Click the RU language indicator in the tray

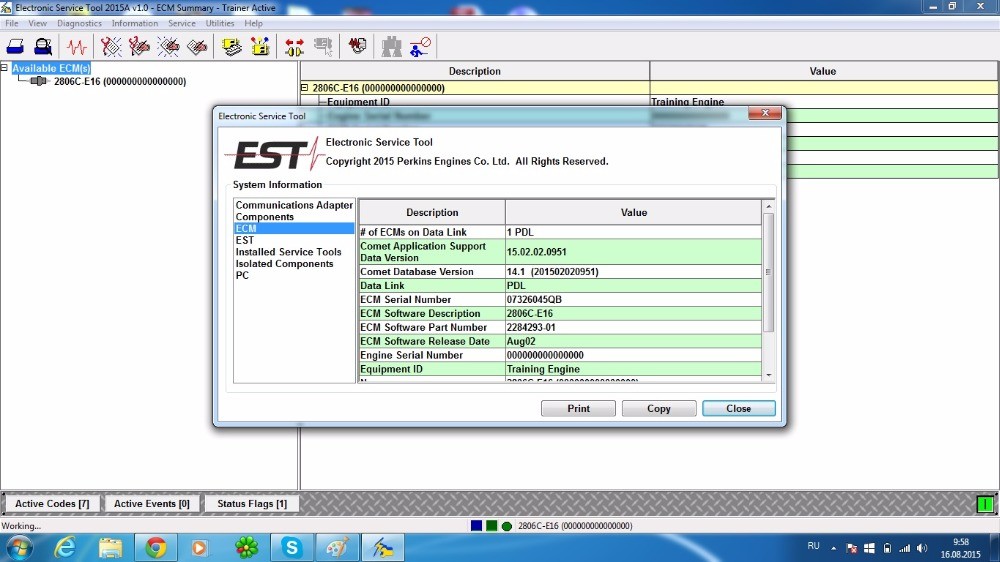point(813,546)
